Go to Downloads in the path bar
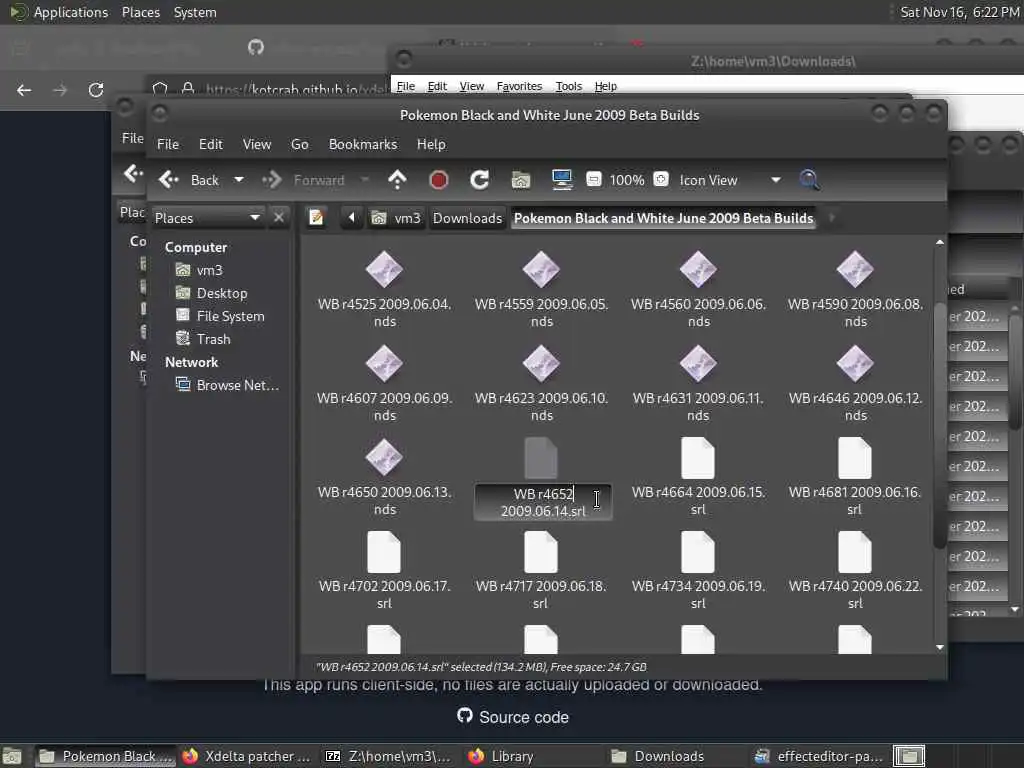 (x=467, y=217)
